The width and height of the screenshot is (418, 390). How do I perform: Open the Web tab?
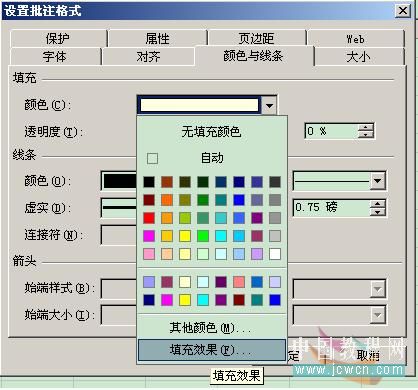[355, 39]
